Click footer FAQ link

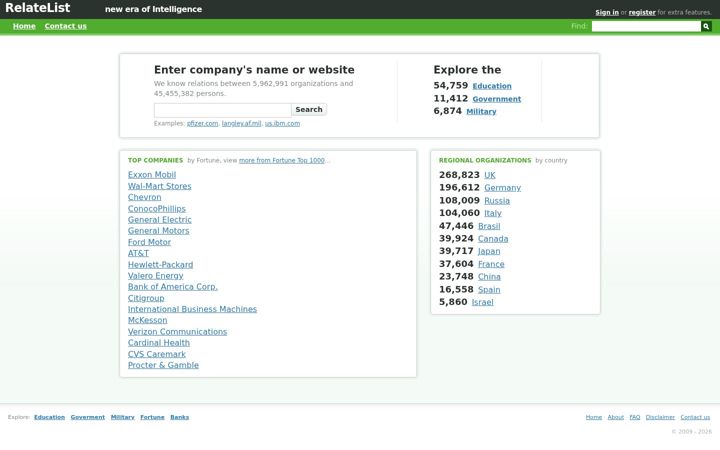(635, 417)
